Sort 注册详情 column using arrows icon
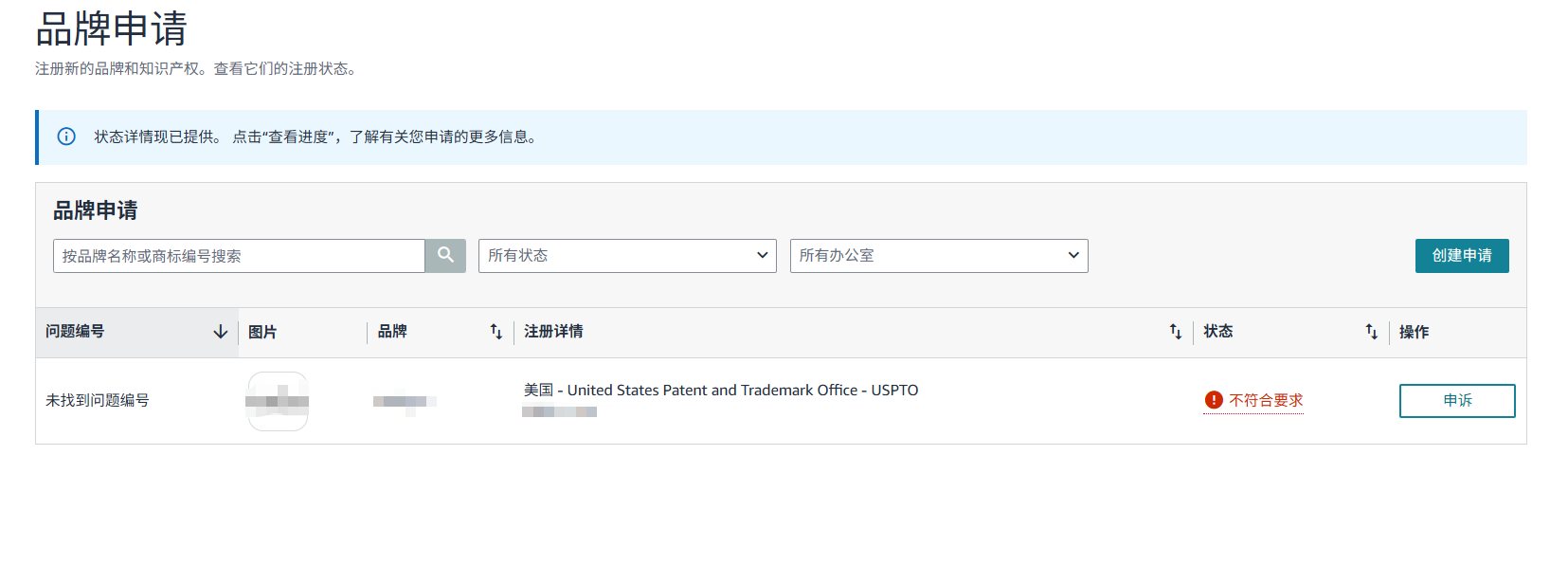This screenshot has height=564, width=1568. [x=1176, y=332]
